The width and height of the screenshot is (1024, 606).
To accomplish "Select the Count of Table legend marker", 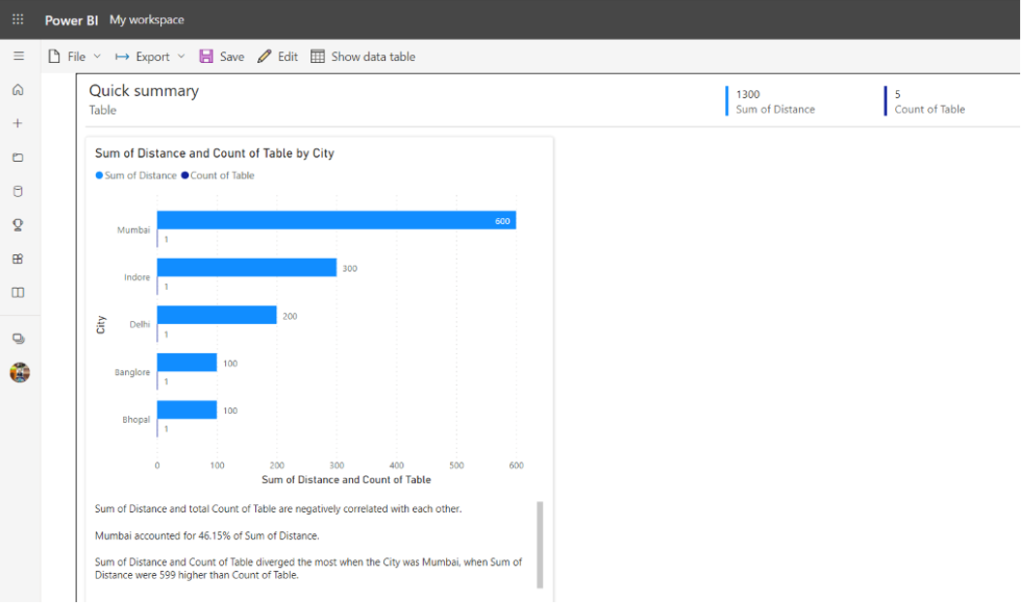I will pyautogui.click(x=185, y=175).
